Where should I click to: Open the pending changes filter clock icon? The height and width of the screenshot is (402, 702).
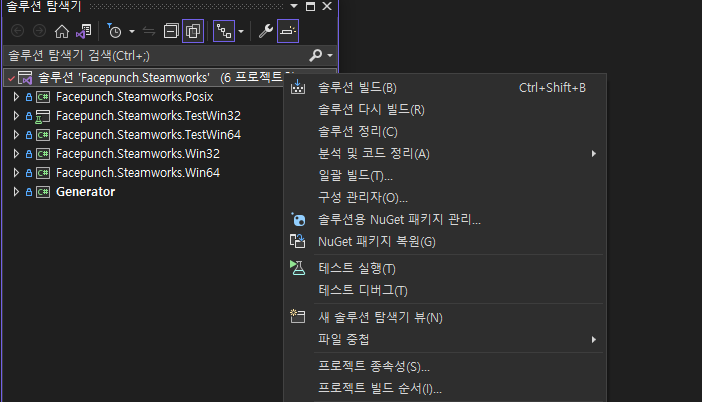(x=114, y=31)
